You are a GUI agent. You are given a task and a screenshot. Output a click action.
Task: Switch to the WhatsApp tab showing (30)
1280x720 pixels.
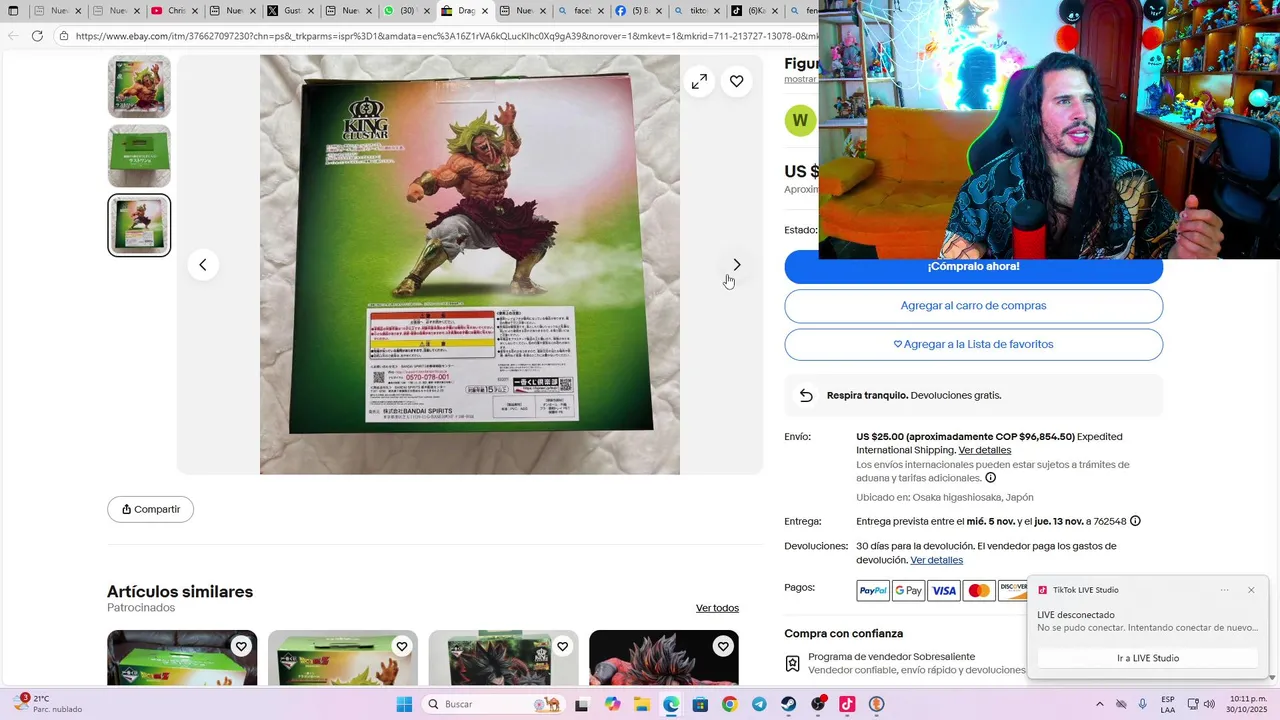[407, 11]
